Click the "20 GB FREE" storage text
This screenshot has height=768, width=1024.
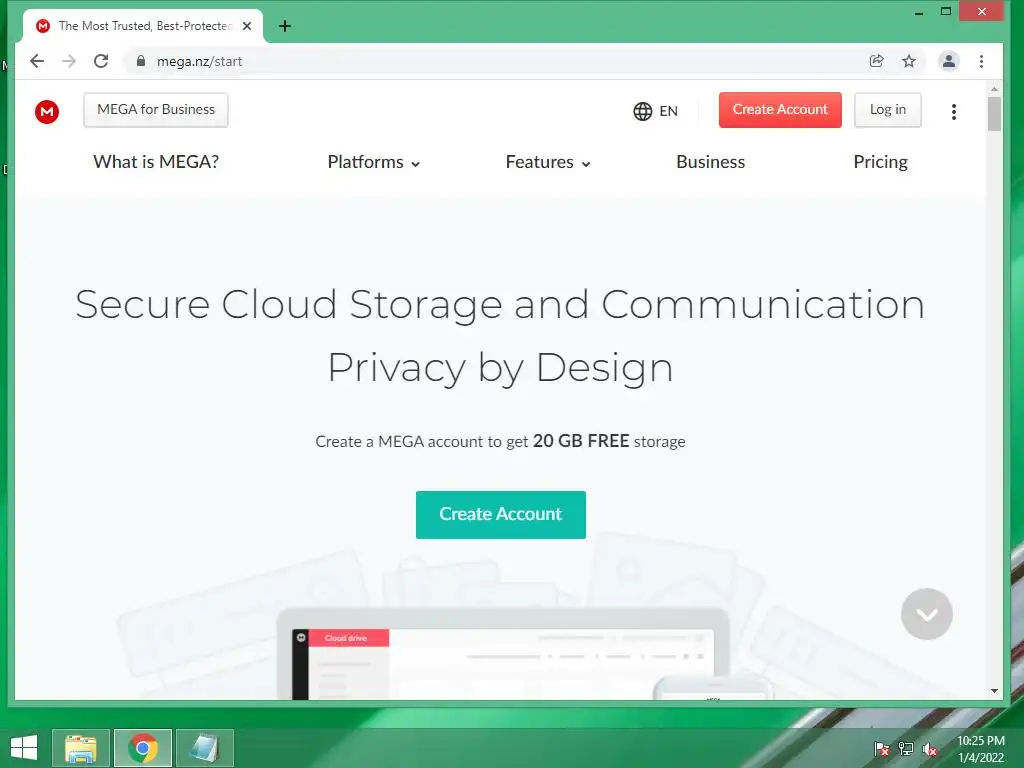(581, 441)
